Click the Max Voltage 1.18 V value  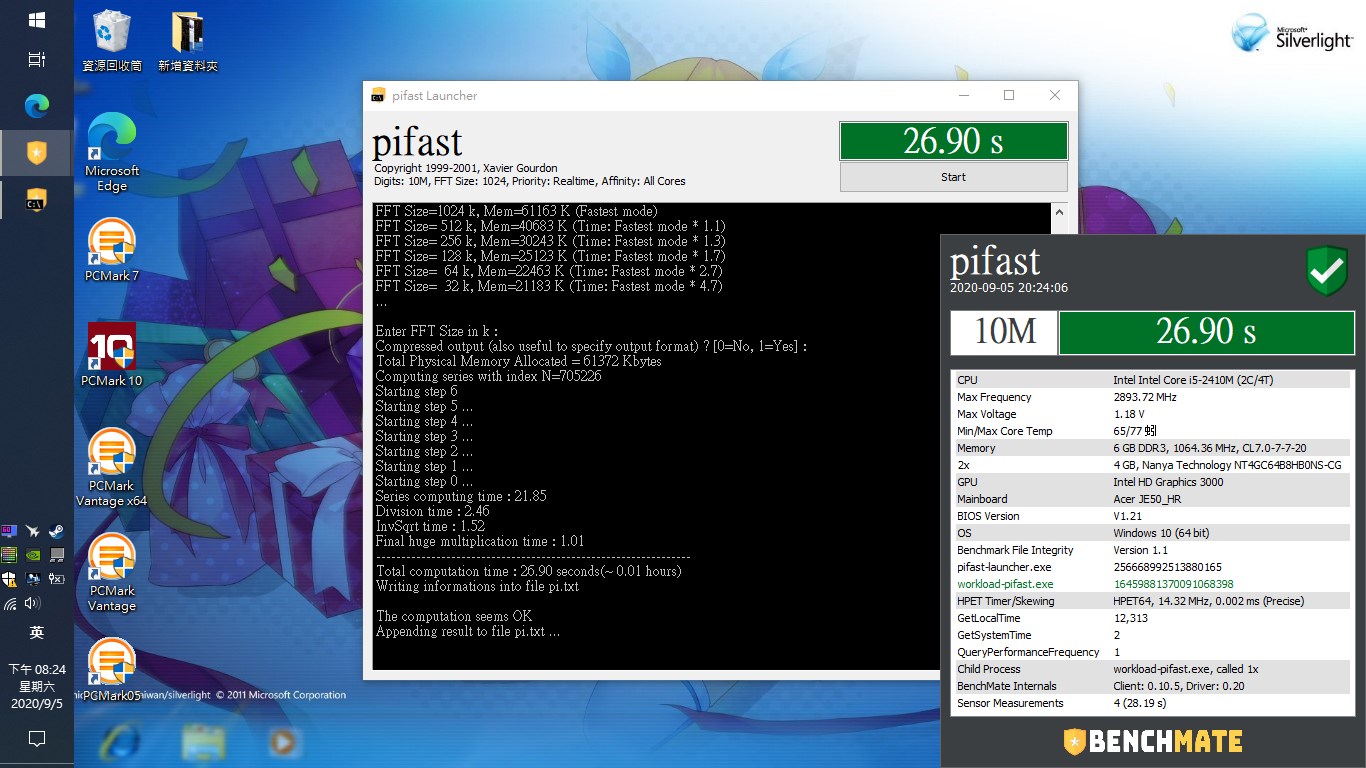pos(1129,414)
